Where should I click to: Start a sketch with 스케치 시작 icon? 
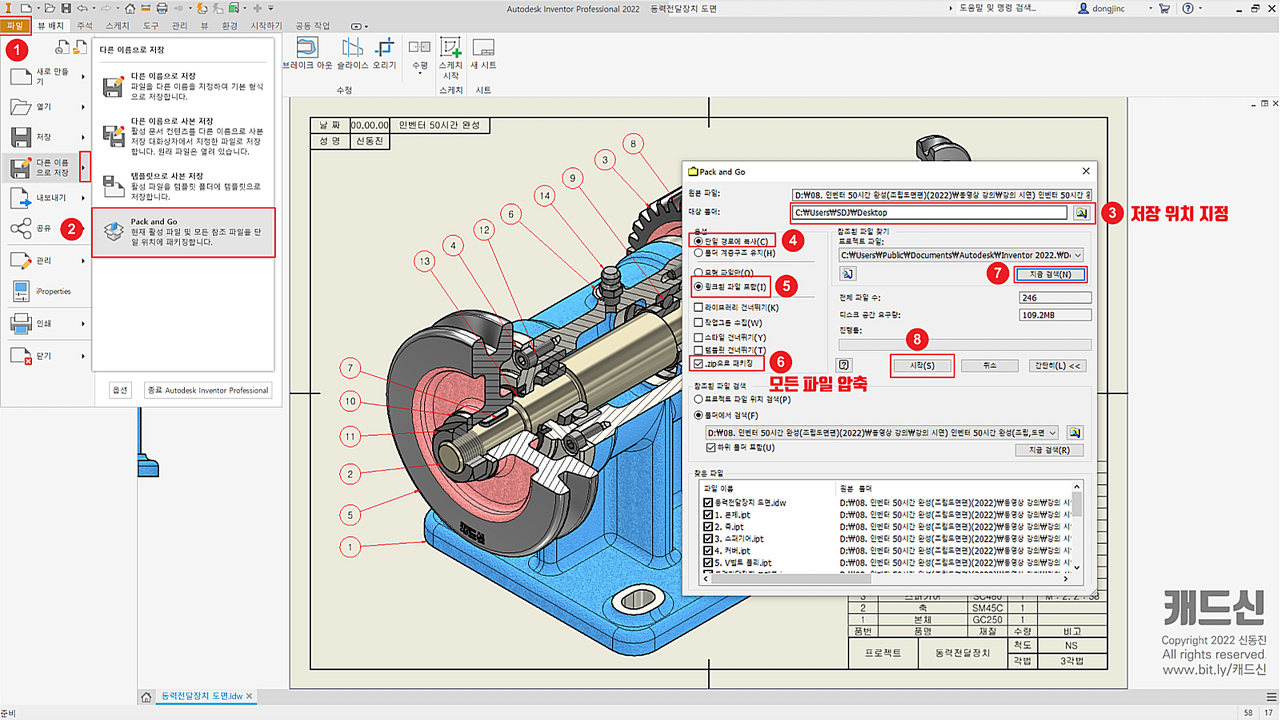pos(450,49)
